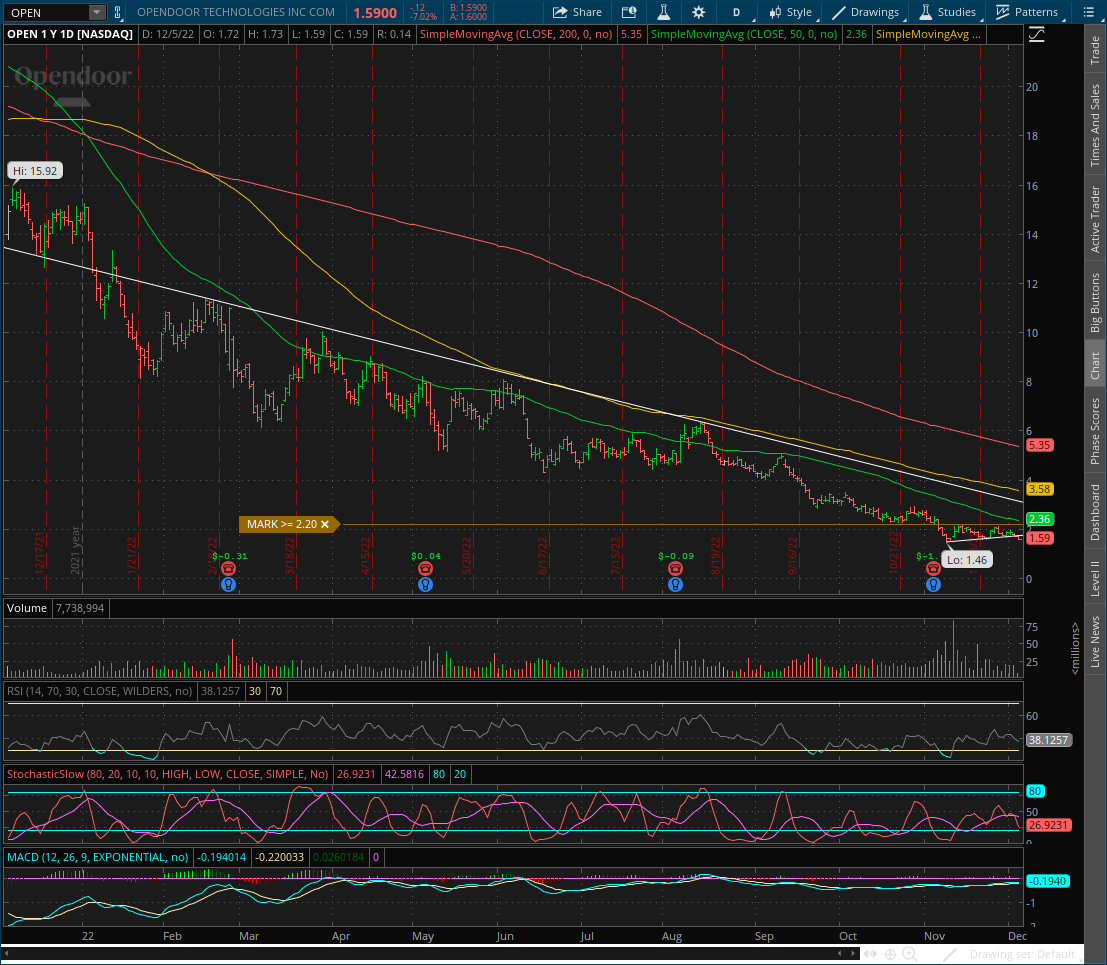Click the 1.5900 last price at top
Viewport: 1107px width, 965px height.
[x=375, y=13]
